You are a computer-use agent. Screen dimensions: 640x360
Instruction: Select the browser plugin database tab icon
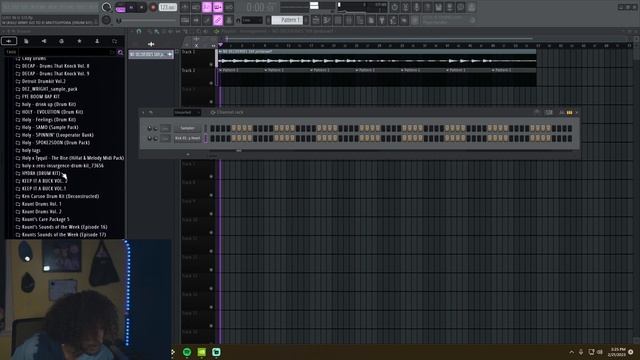click(61, 41)
